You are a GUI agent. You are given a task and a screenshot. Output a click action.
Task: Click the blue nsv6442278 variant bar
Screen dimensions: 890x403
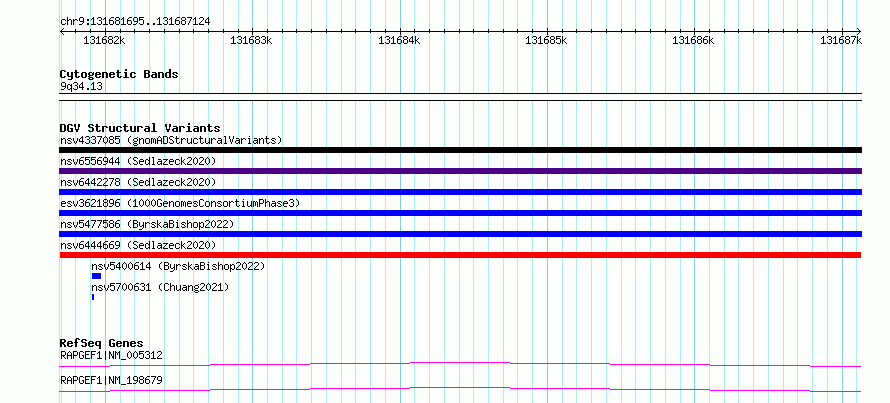coord(460,192)
